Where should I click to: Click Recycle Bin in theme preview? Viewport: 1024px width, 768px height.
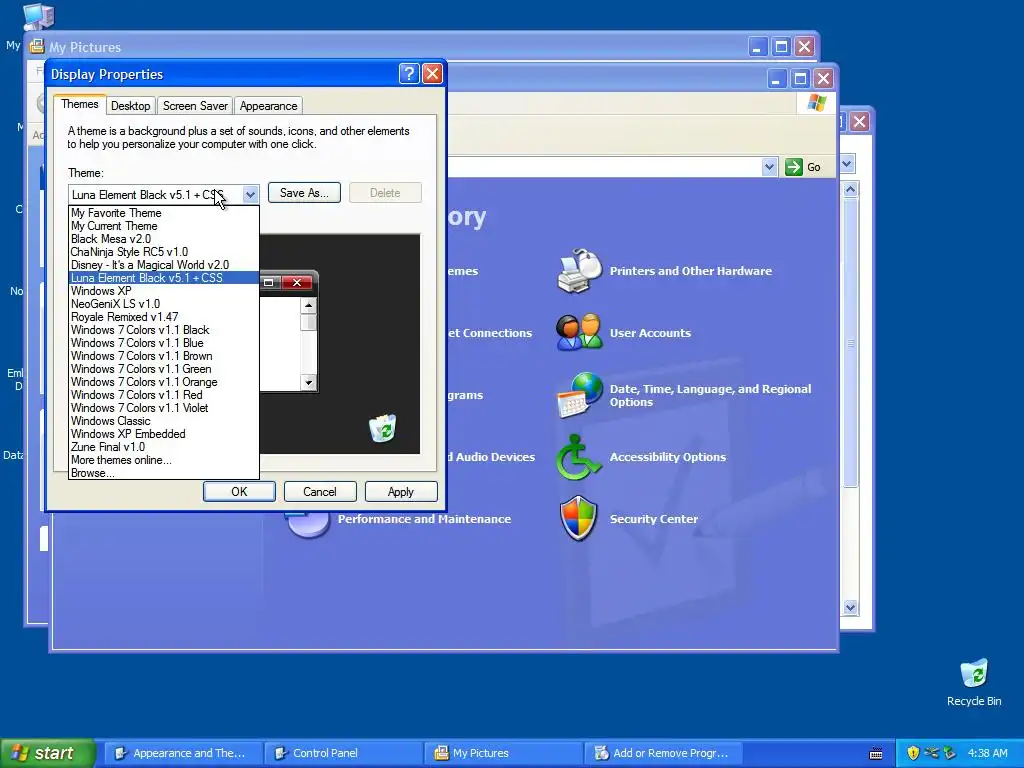coord(383,428)
